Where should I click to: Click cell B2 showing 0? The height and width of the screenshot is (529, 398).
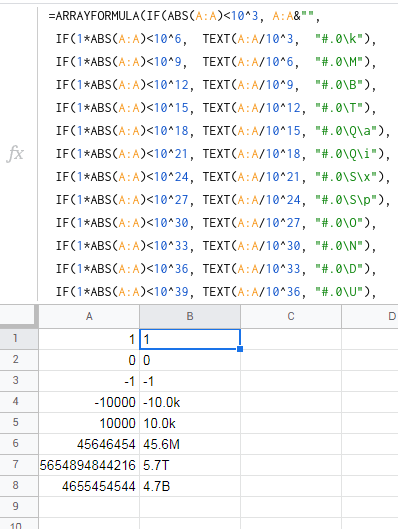(x=190, y=360)
